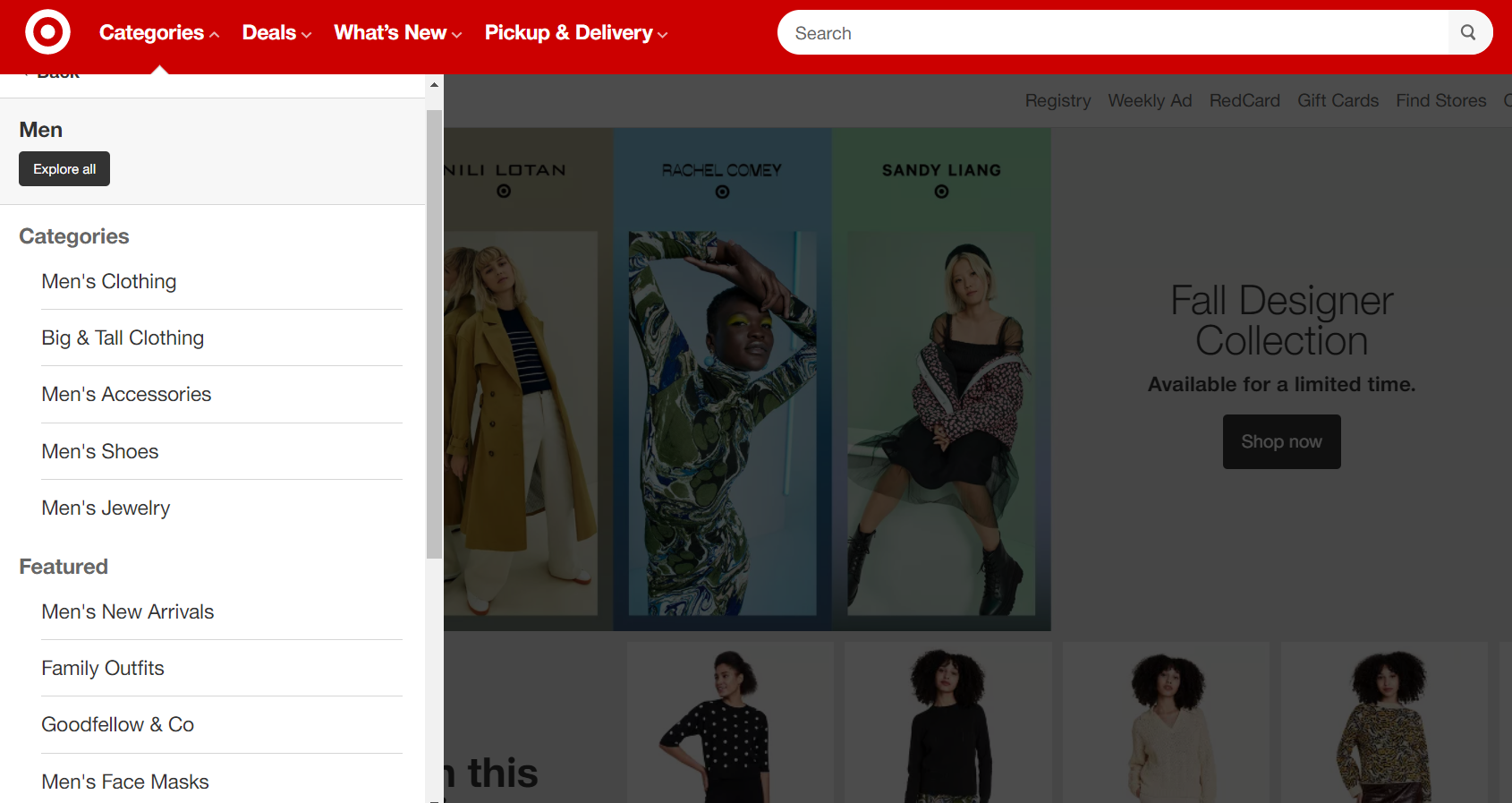This screenshot has height=803, width=1512.
Task: Click the Find Stores link
Action: [1440, 100]
